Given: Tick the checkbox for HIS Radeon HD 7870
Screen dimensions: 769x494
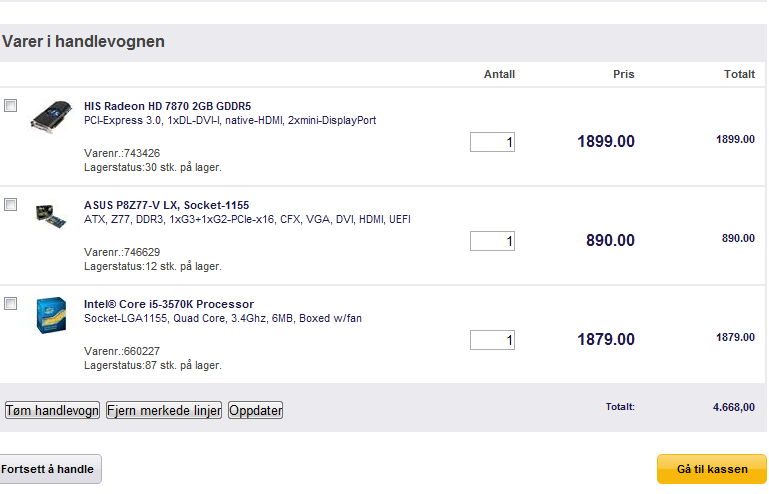Looking at the screenshot, I should (x=11, y=105).
